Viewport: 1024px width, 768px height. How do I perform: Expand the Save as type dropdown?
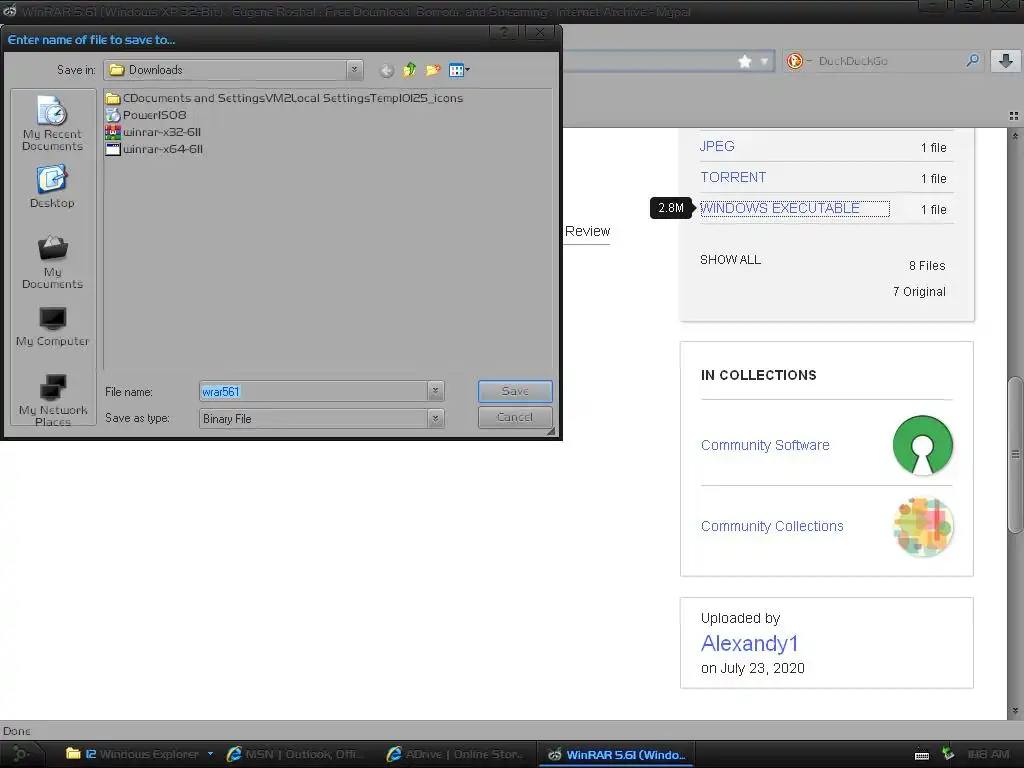pyautogui.click(x=436, y=419)
